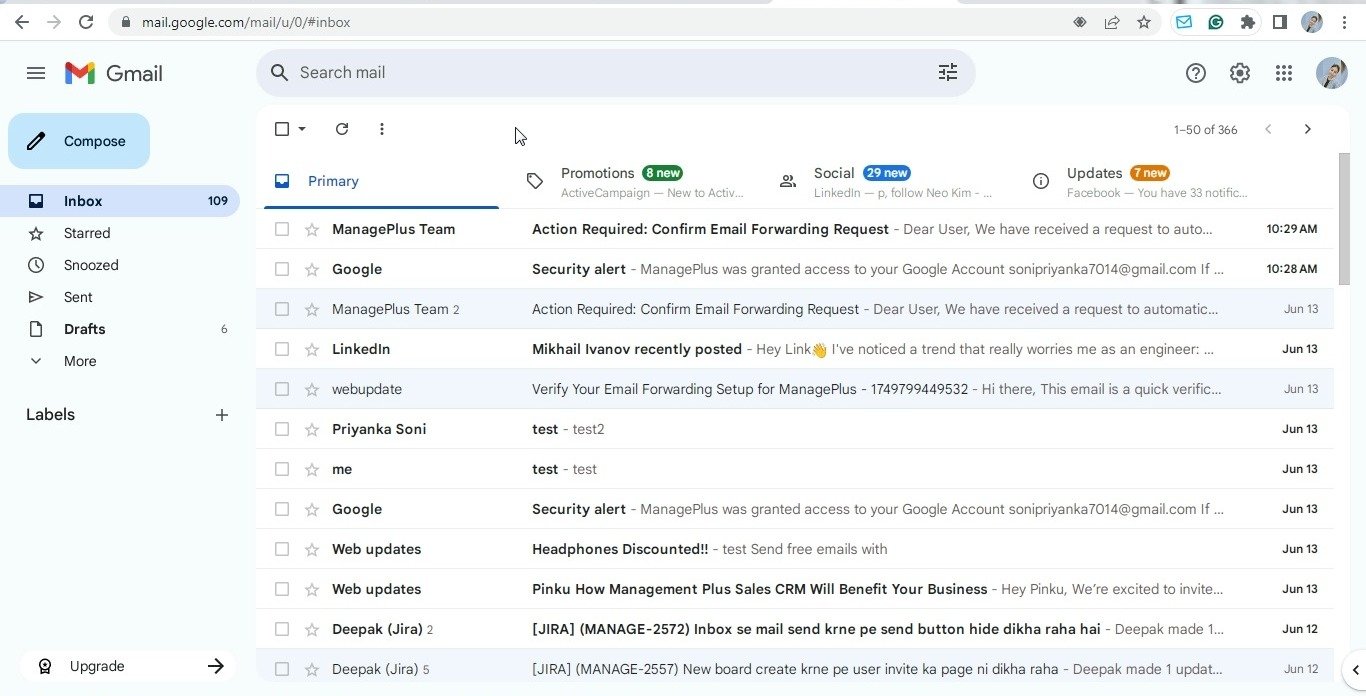This screenshot has width=1366, height=696.
Task: Open the Mikhail Ivanov recently posted email
Action: [794, 349]
